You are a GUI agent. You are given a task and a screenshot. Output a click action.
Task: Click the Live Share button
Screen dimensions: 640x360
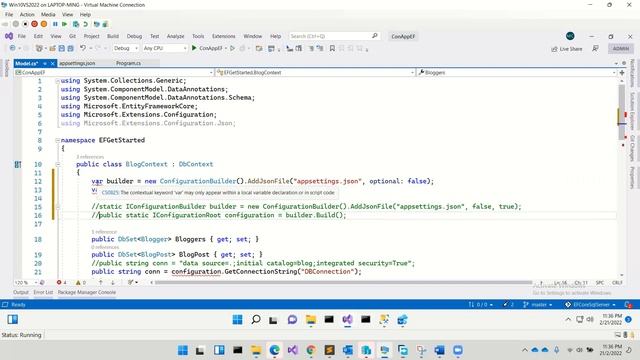pyautogui.click(x=567, y=49)
